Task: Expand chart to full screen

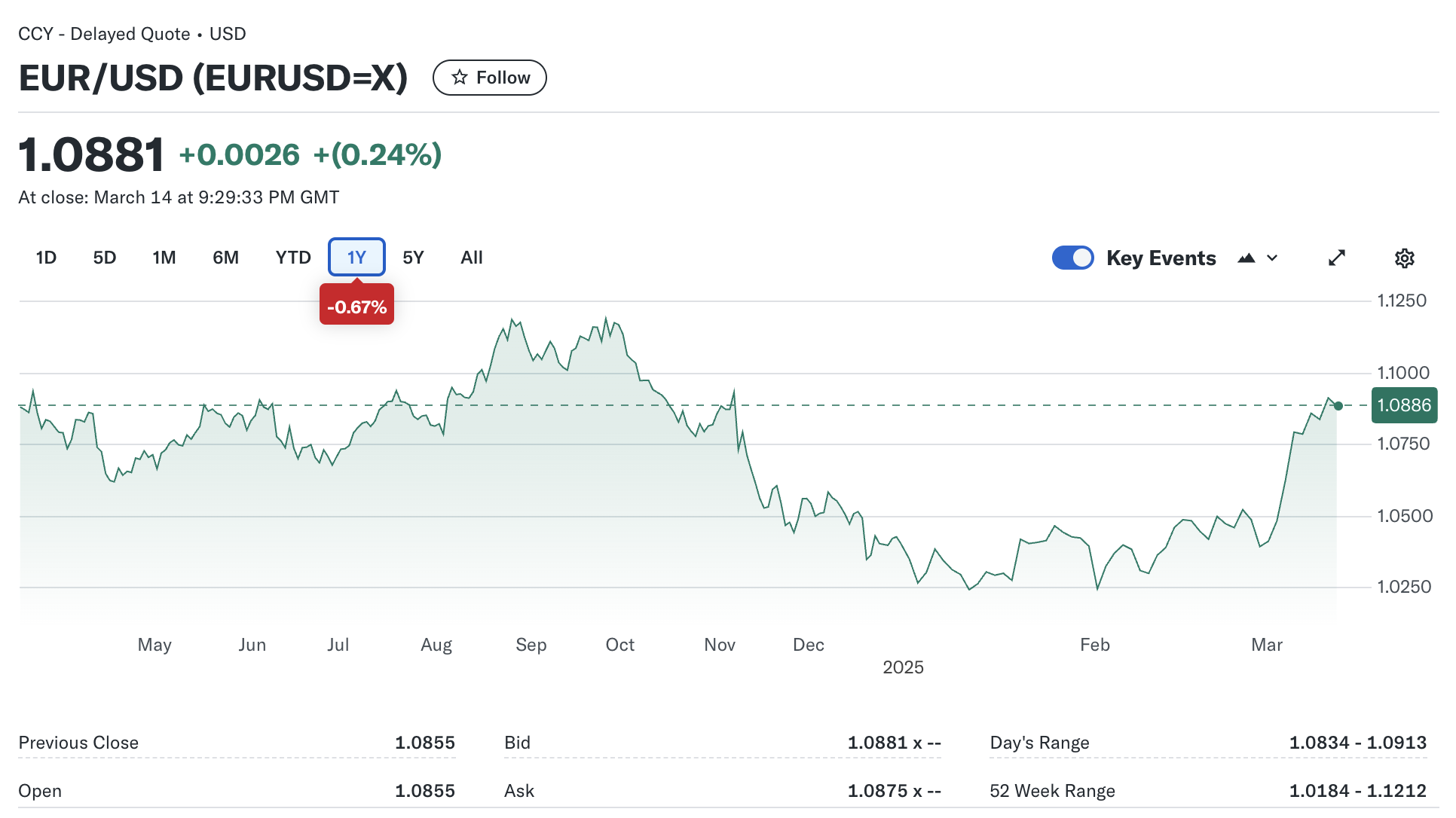Action: pyautogui.click(x=1336, y=258)
